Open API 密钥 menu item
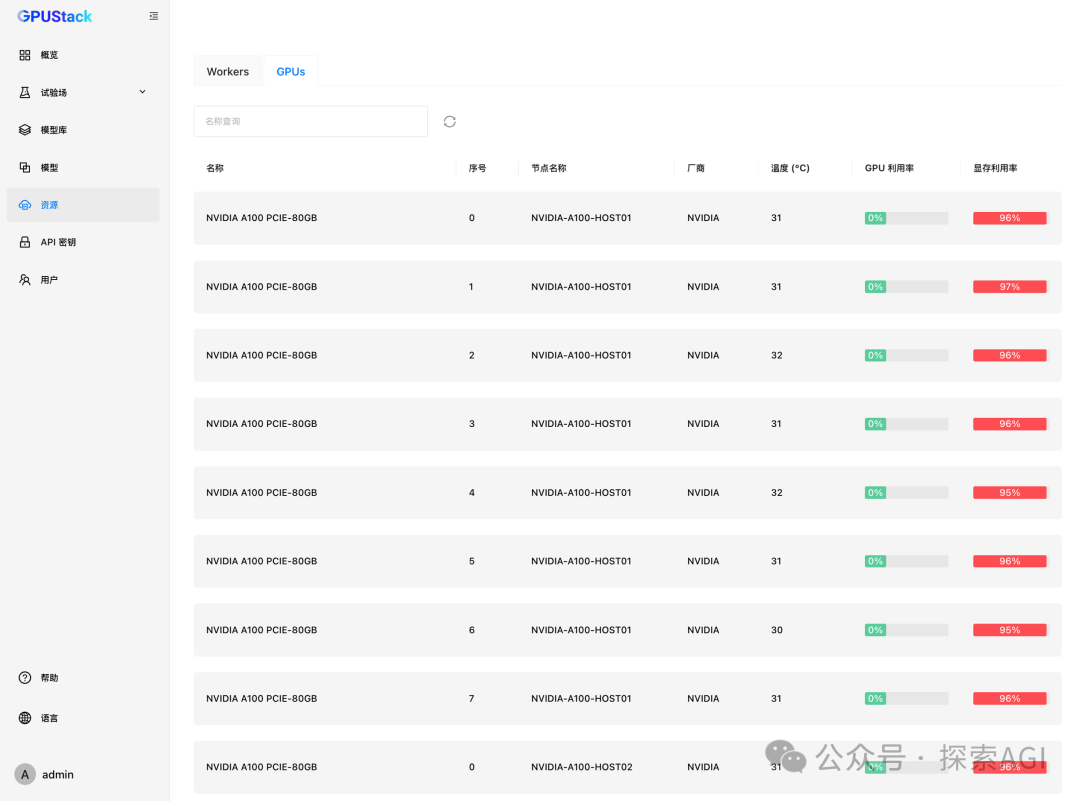This screenshot has height=801, width=1080. (x=83, y=242)
